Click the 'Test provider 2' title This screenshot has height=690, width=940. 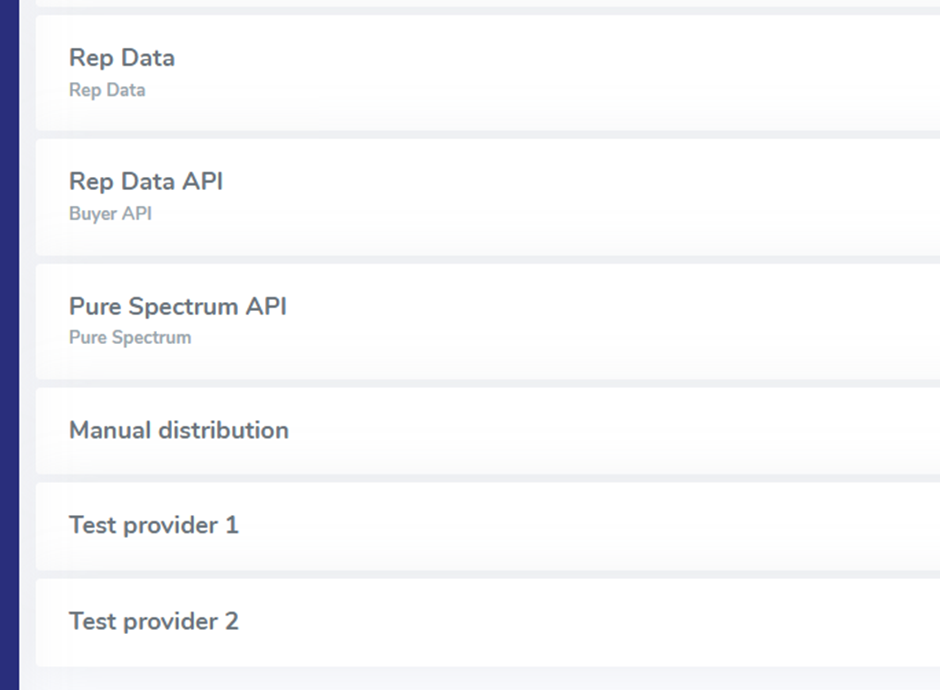[x=154, y=622]
